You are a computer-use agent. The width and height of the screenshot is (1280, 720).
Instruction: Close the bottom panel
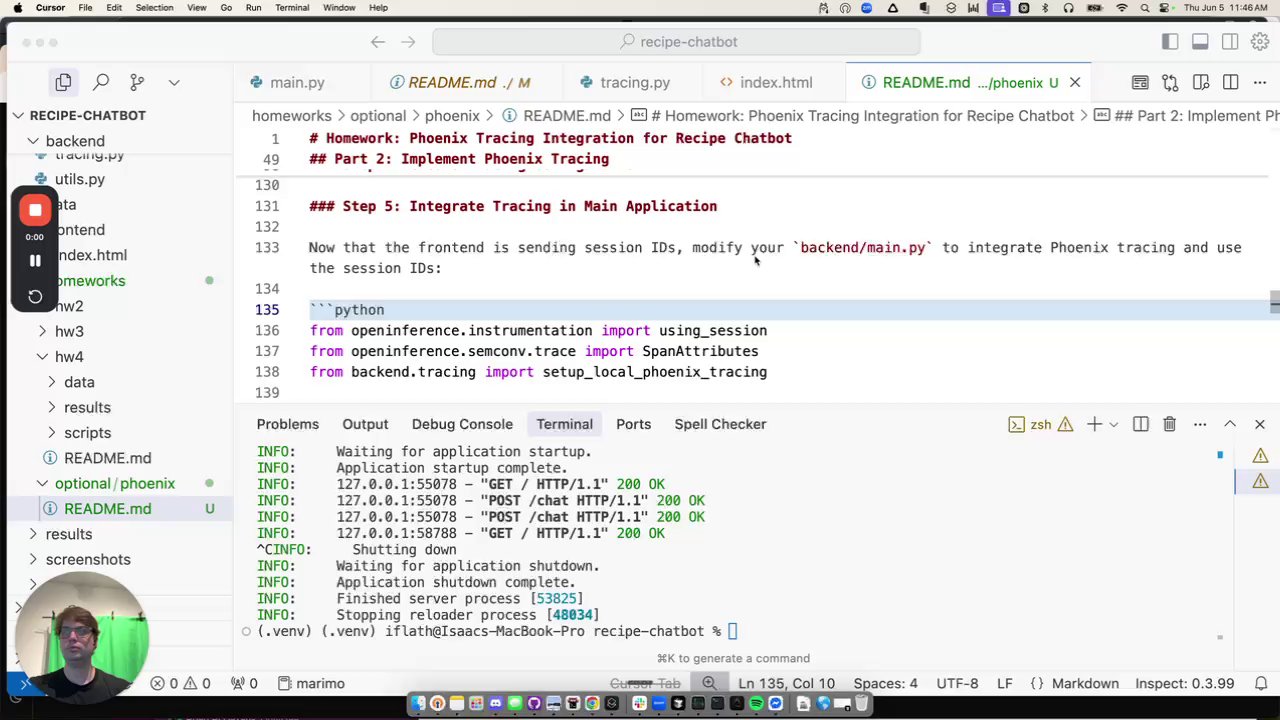coord(1260,425)
